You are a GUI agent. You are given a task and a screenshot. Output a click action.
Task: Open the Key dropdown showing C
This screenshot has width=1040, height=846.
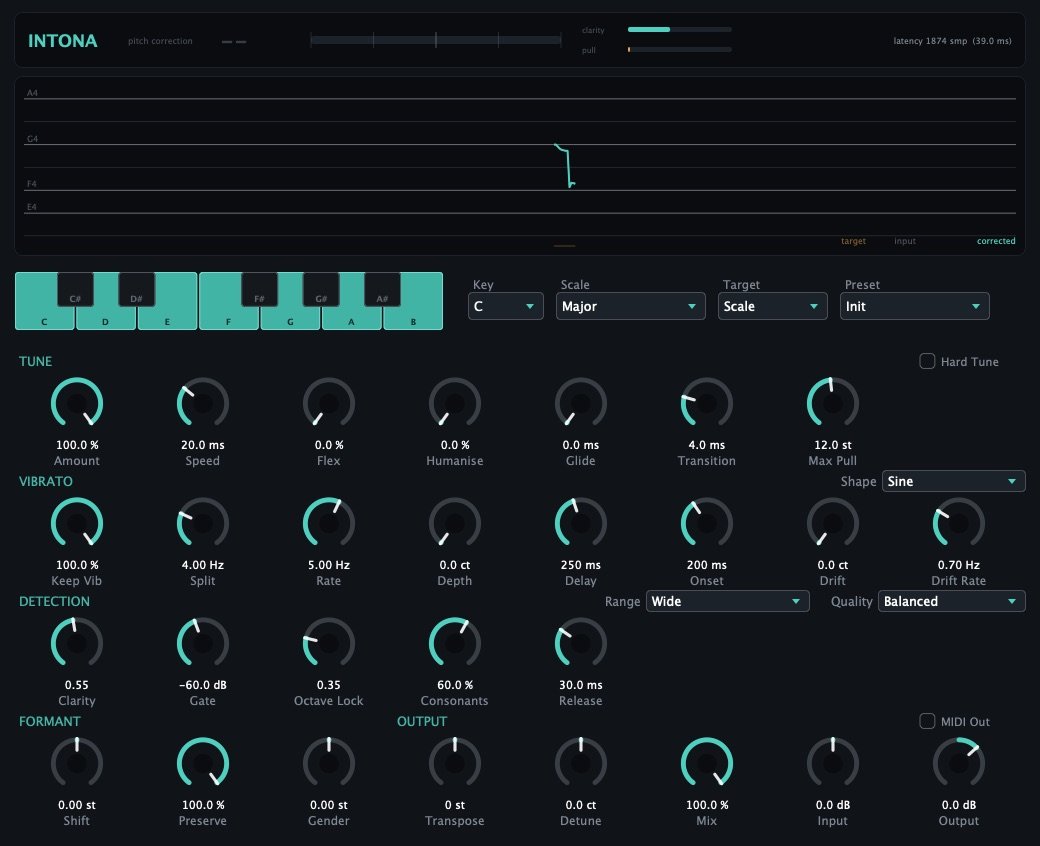(x=505, y=306)
